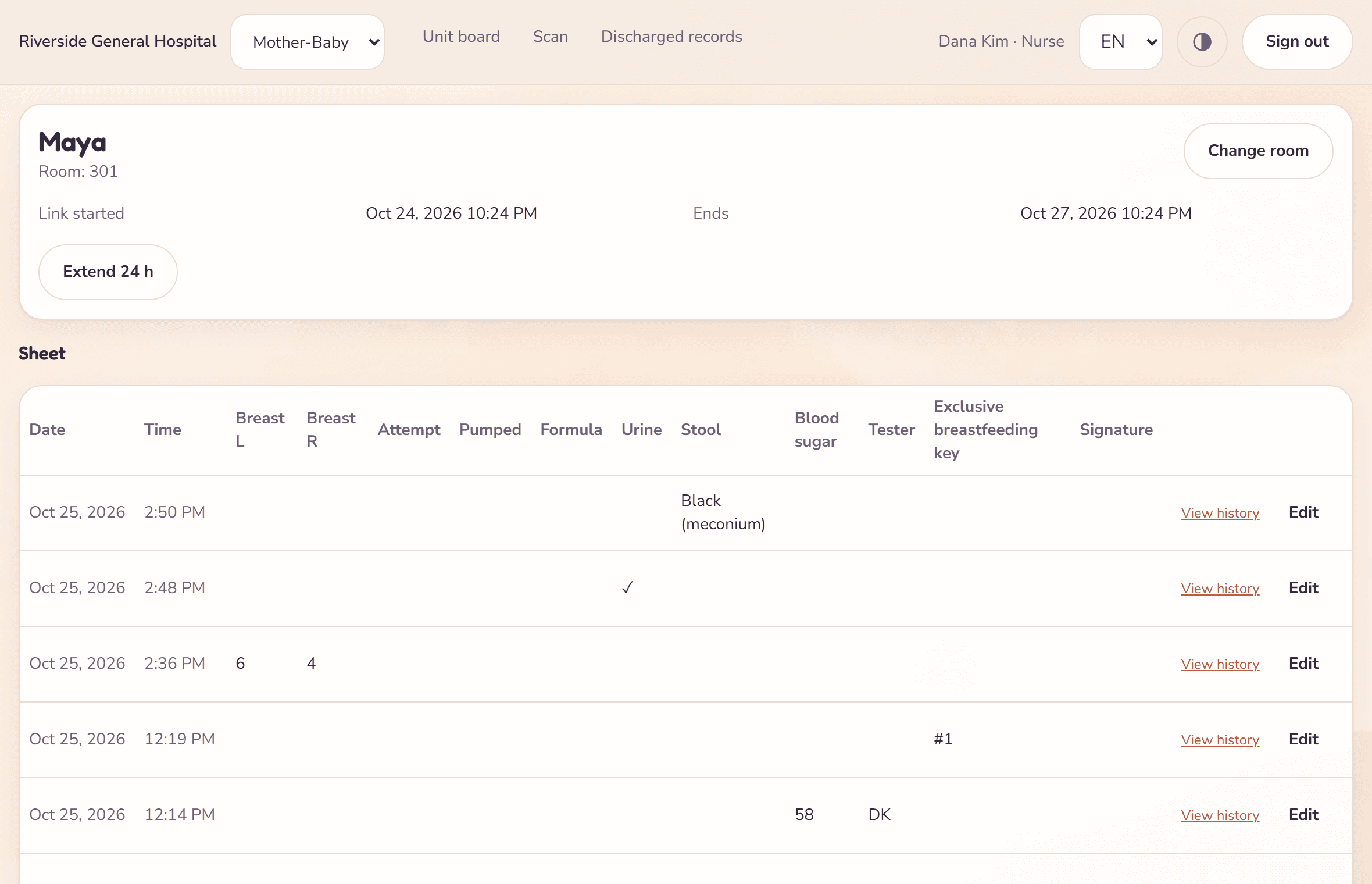Open the Scan page
Screen dimensions: 1372x884
pos(550,37)
